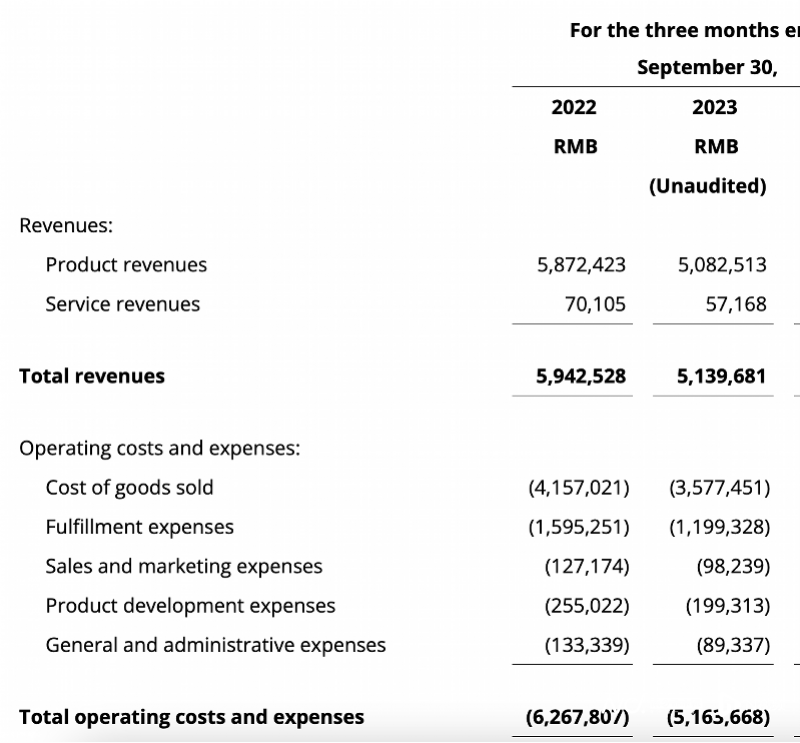Click the 2023 column header
Viewport: 800px width, 743px height.
[x=714, y=107]
